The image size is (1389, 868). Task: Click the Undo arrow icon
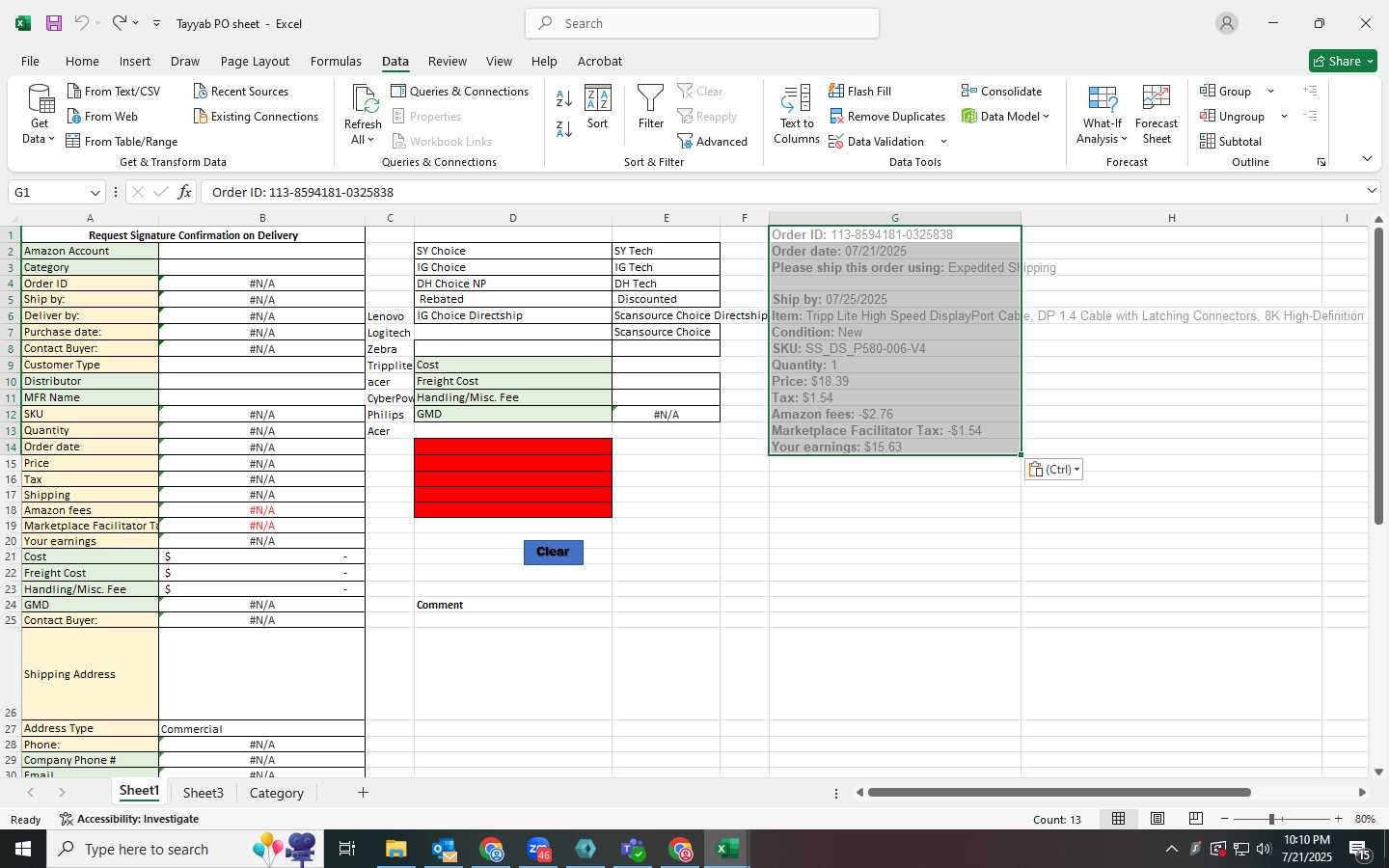pos(82,22)
